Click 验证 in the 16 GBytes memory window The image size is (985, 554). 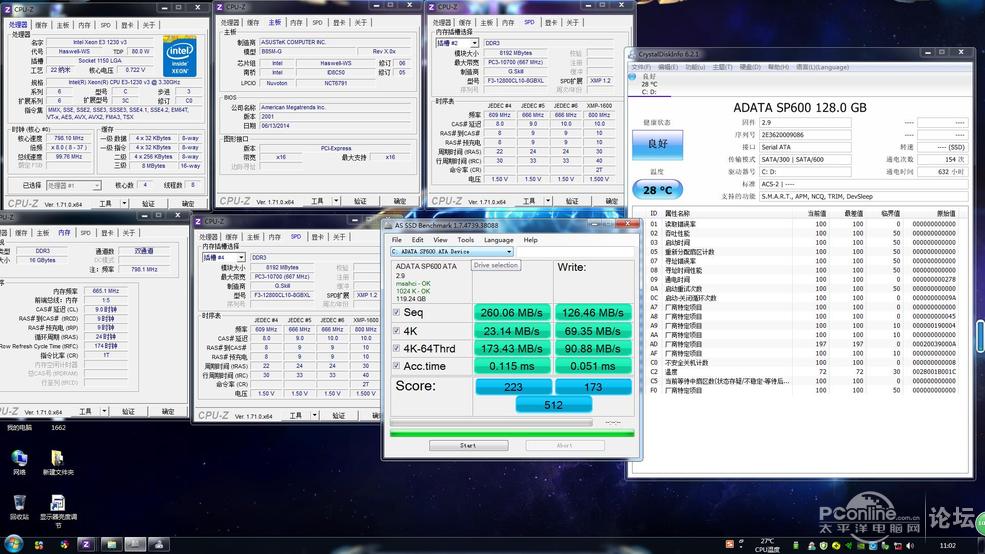click(x=128, y=411)
